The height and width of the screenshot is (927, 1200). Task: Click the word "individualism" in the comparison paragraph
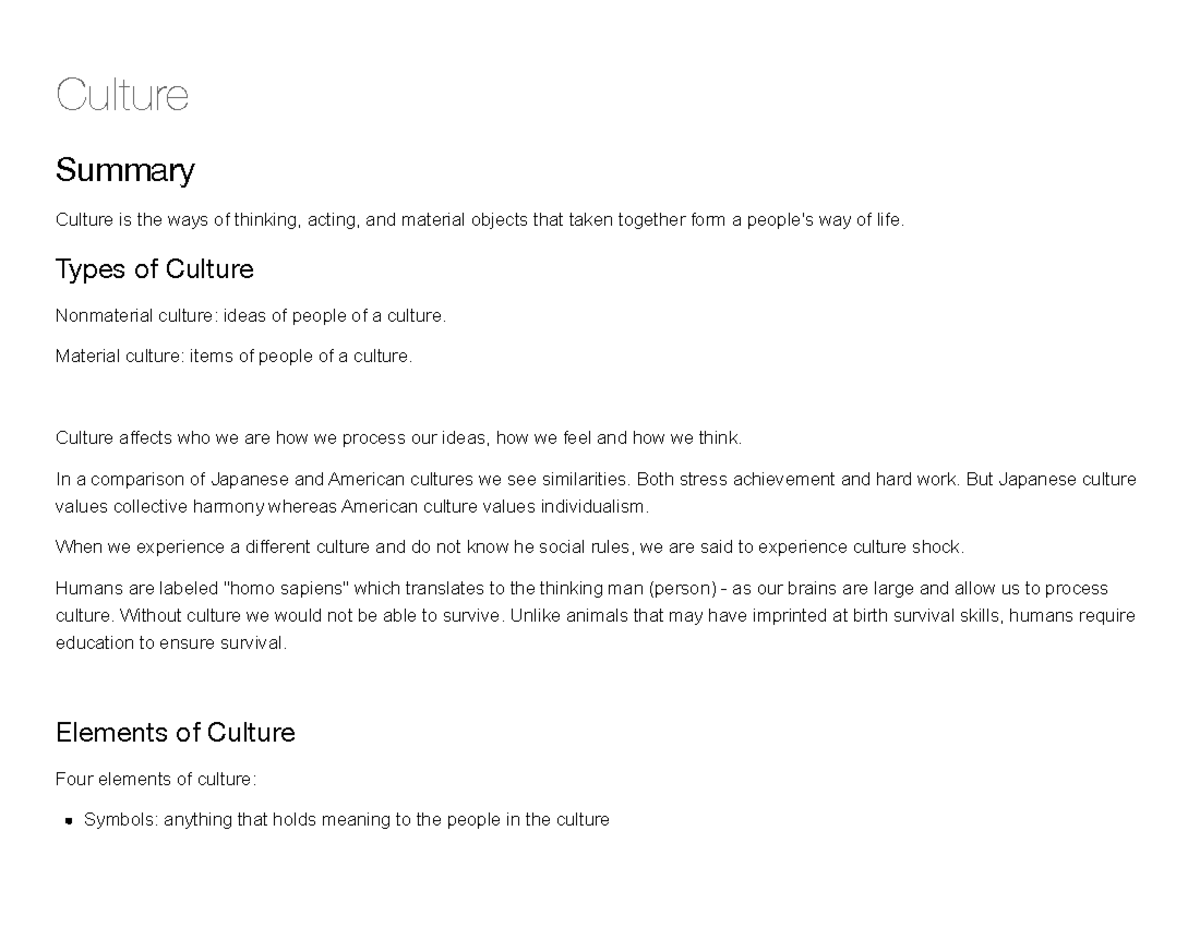click(x=594, y=507)
